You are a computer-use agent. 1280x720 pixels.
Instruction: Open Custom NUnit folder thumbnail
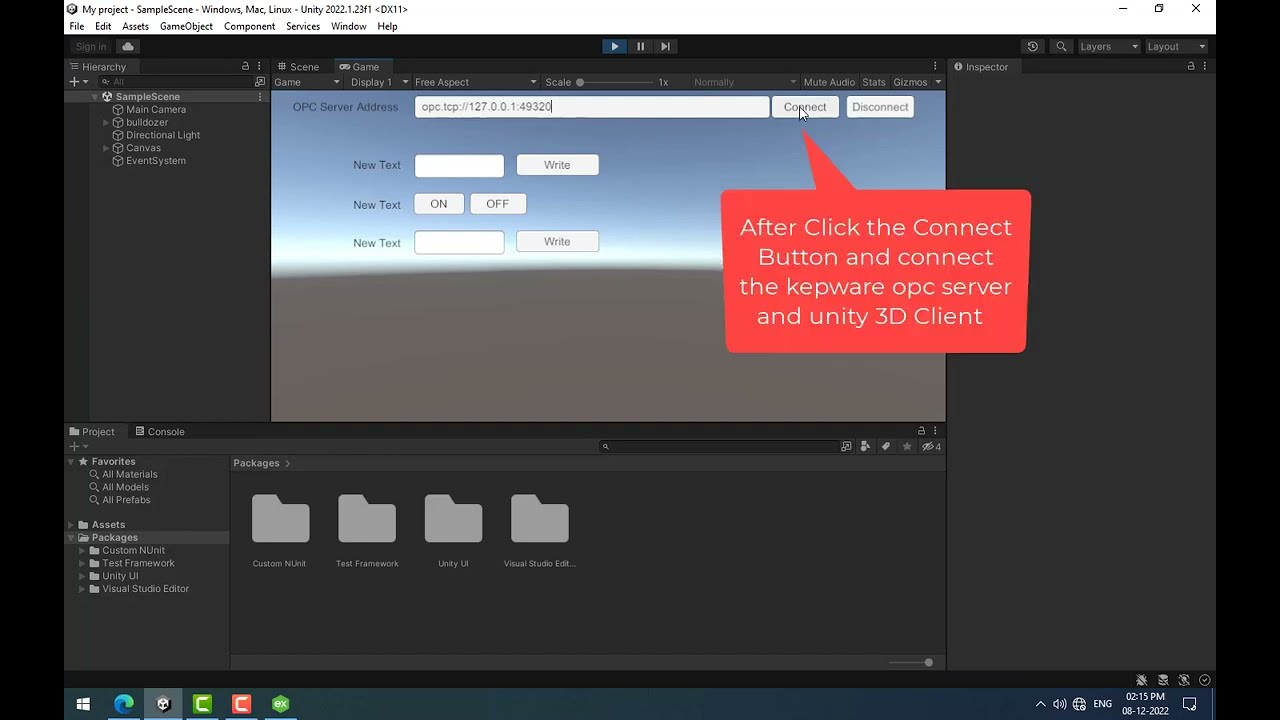(280, 519)
